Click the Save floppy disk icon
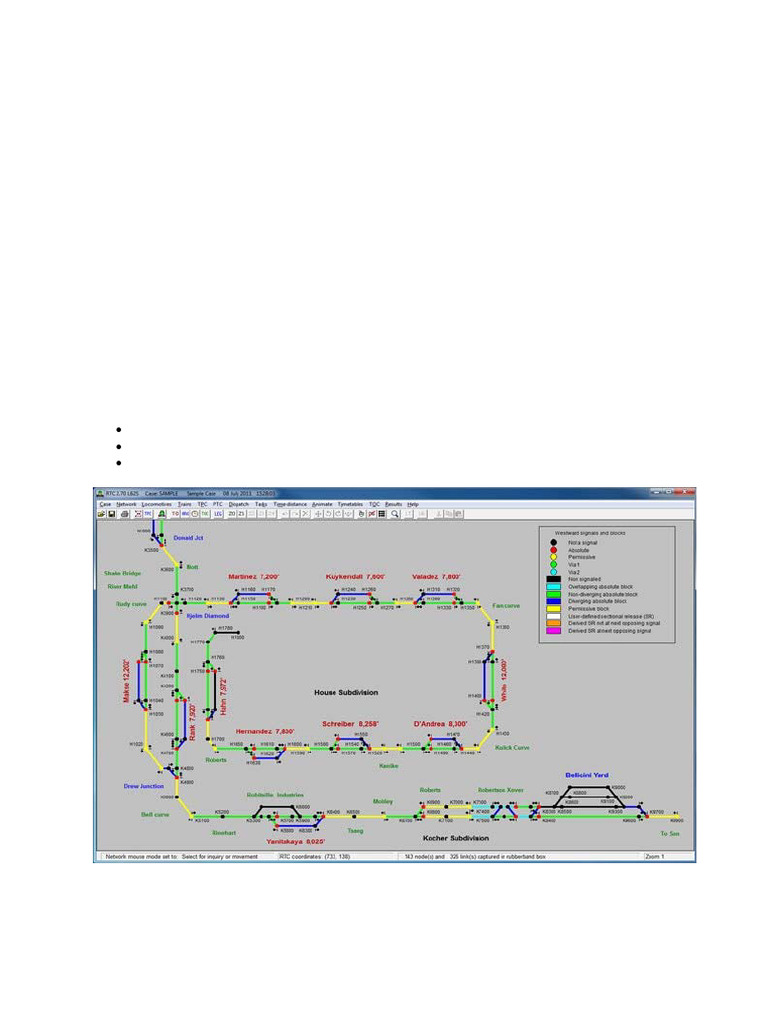 (x=112, y=514)
